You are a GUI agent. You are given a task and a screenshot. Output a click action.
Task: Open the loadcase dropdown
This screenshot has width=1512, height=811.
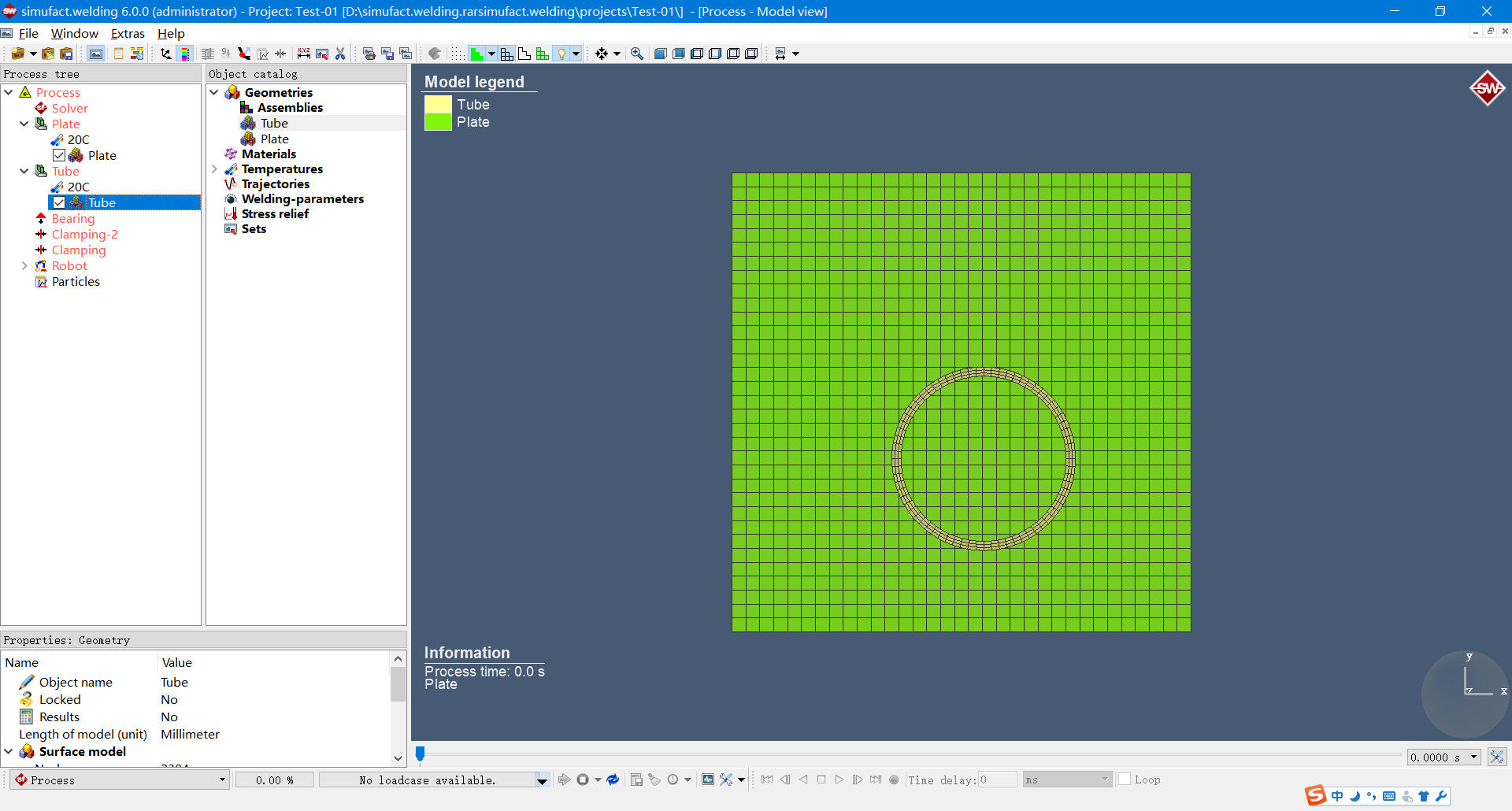pyautogui.click(x=542, y=780)
